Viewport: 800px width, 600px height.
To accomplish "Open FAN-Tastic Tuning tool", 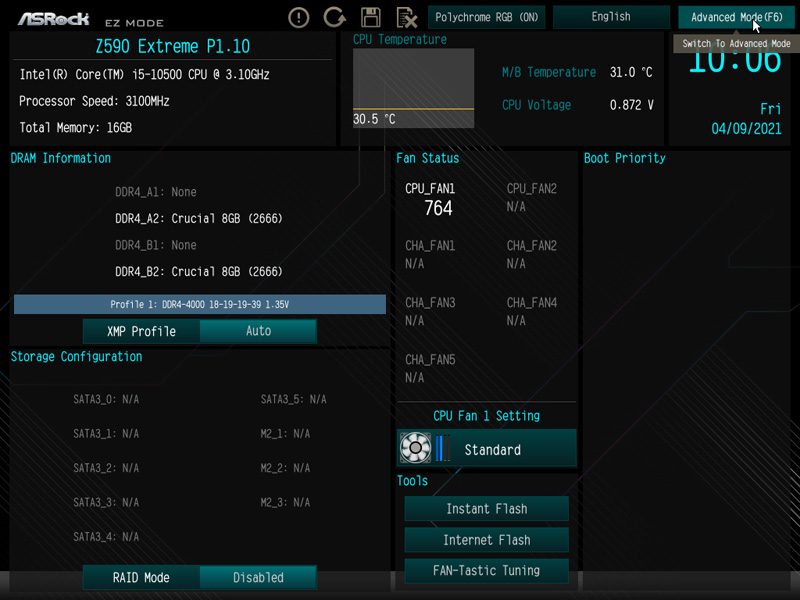I will 487,570.
